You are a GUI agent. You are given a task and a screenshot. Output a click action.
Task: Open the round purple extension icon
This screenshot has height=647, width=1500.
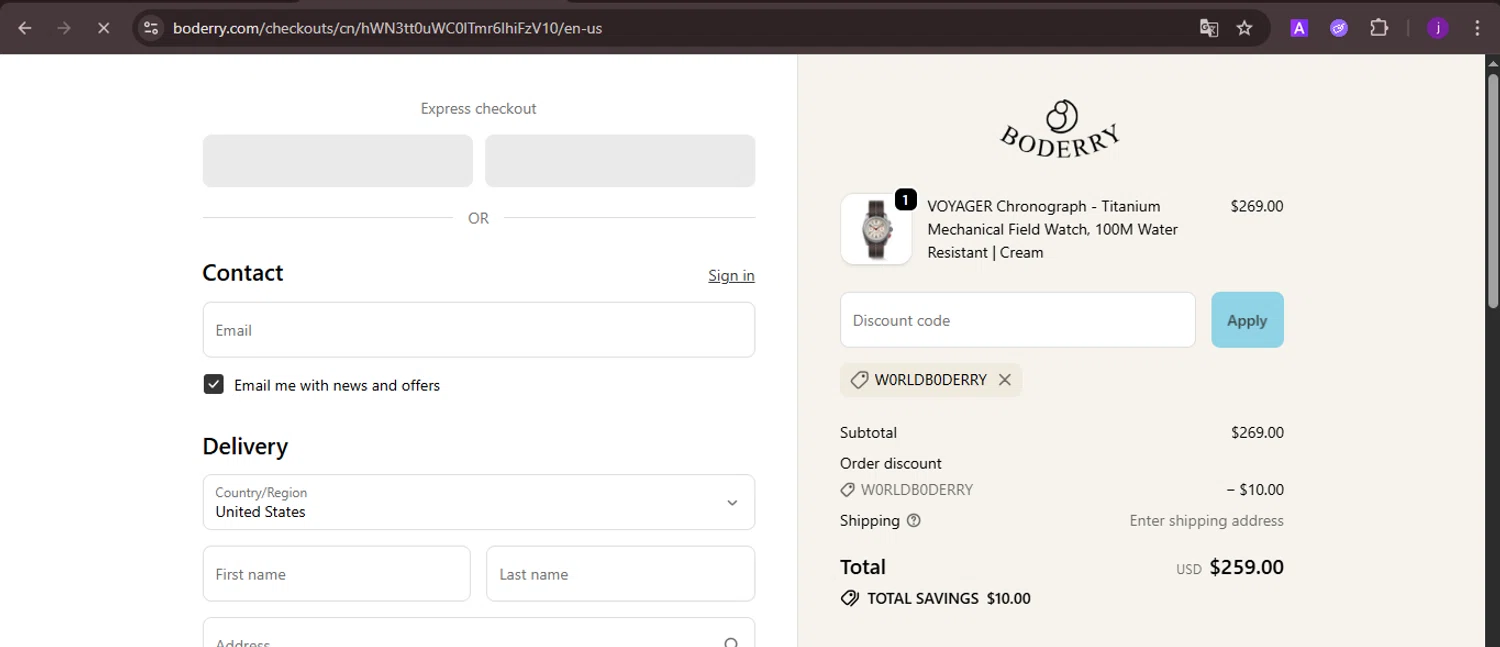pos(1339,28)
